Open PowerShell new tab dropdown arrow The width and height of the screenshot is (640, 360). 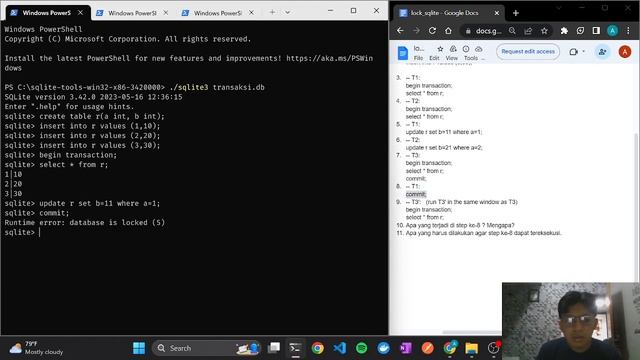[287, 13]
